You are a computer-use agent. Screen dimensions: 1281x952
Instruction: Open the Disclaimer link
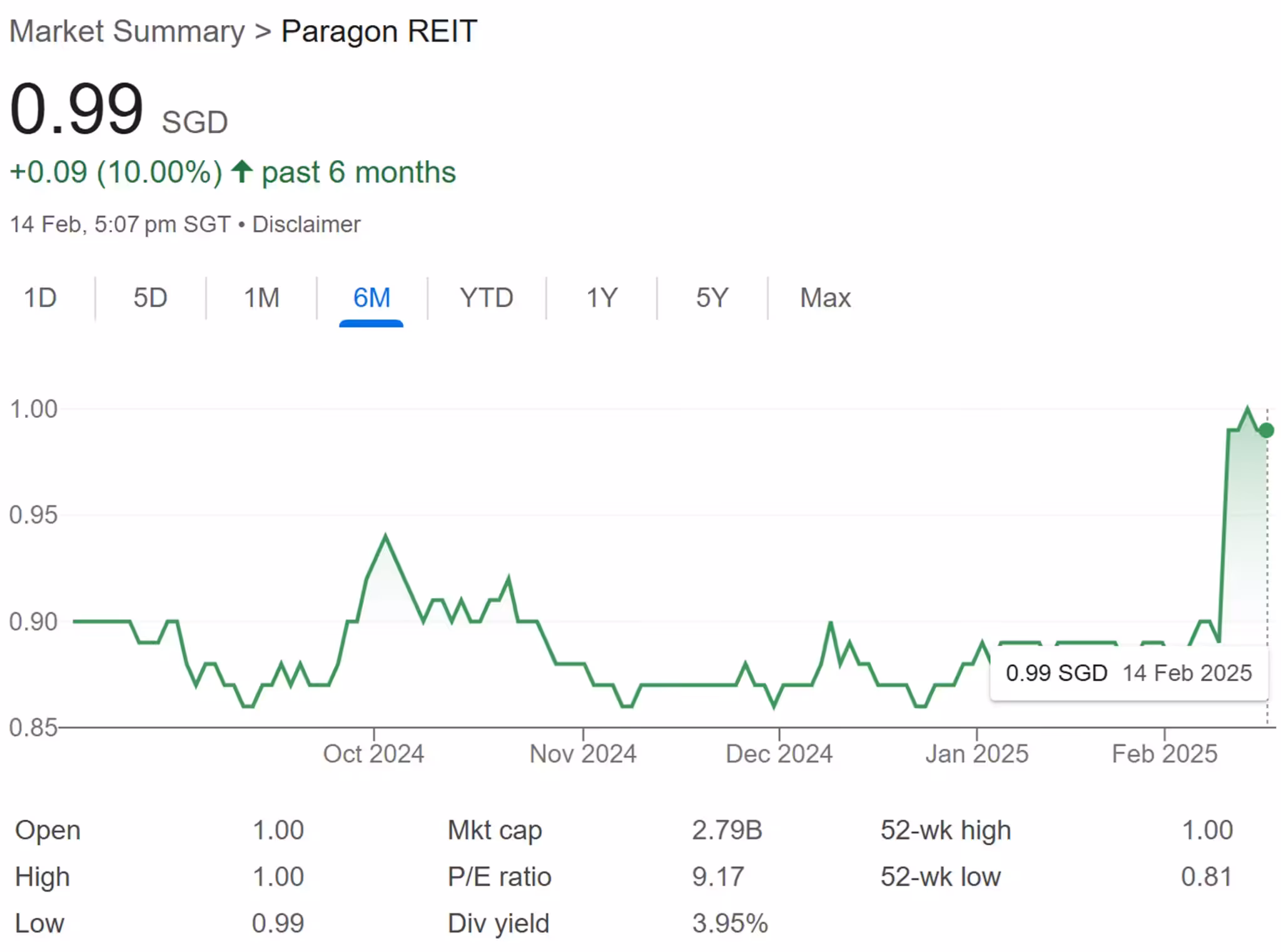[x=306, y=225]
